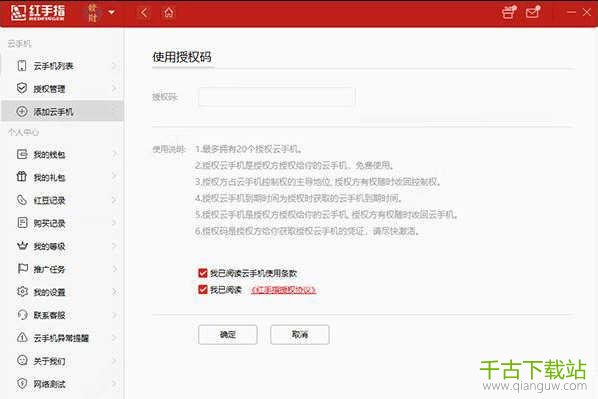598x399 pixels.
Task: Expand the 我的钱包 chevron
Action: point(114,154)
